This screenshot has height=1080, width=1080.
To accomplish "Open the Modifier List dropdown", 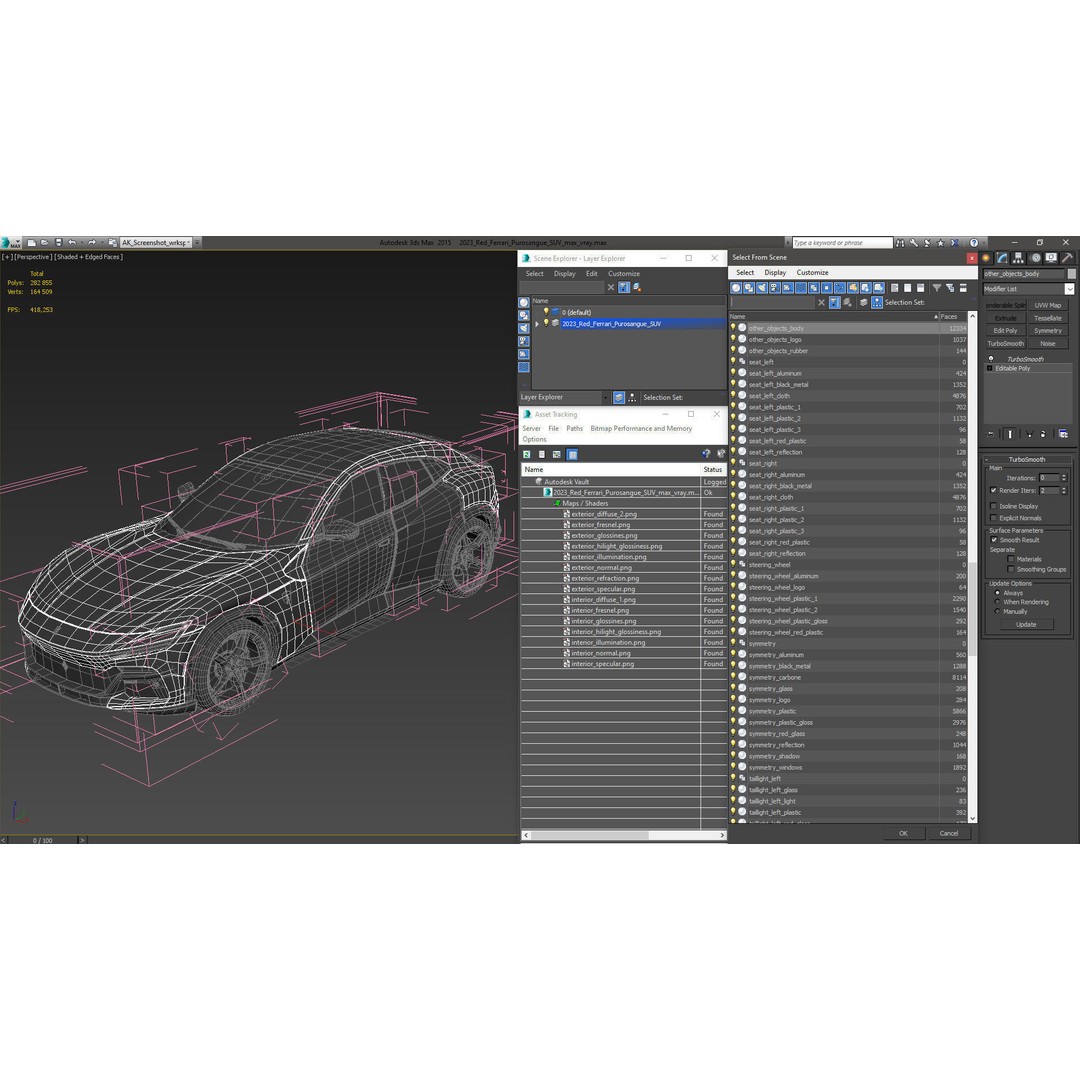I will tap(1069, 289).
